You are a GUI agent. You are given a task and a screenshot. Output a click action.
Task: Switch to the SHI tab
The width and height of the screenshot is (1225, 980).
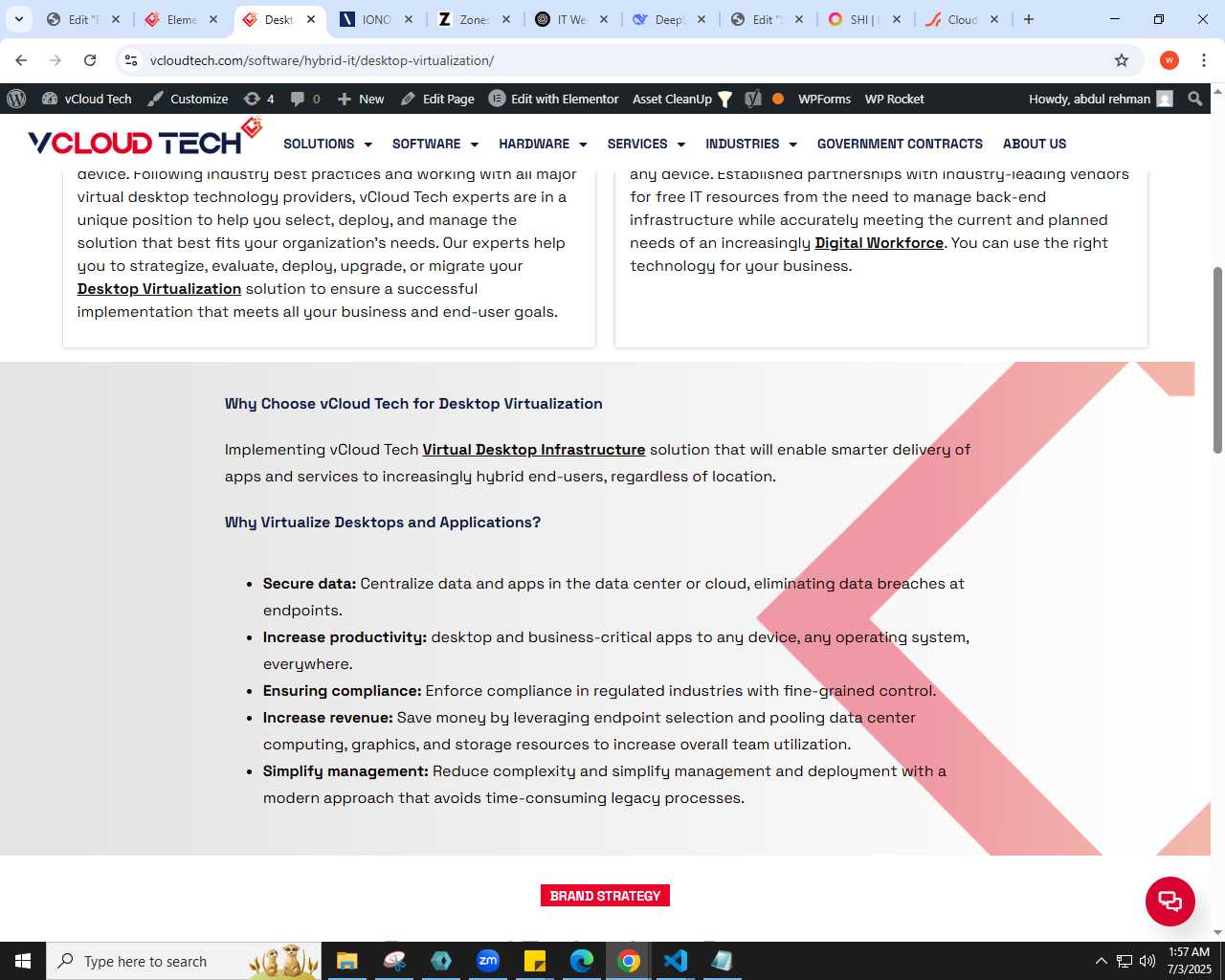(864, 19)
